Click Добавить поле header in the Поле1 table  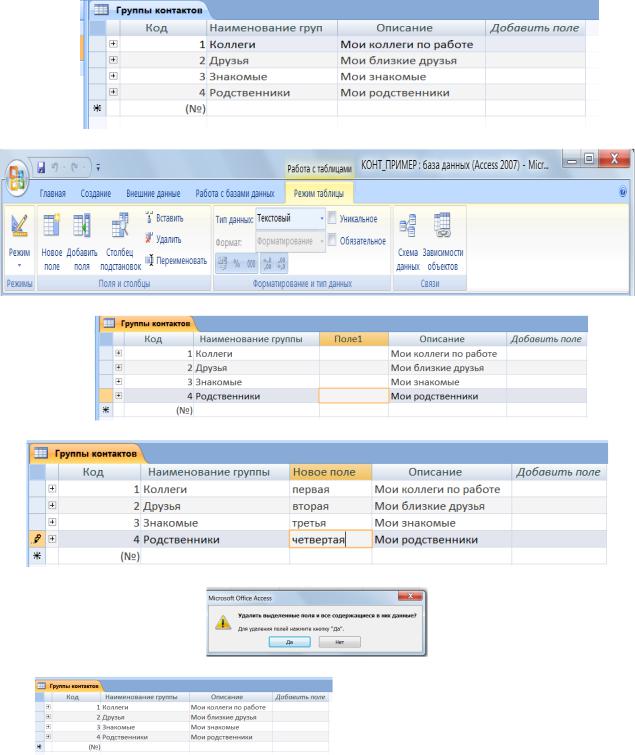[x=546, y=338]
